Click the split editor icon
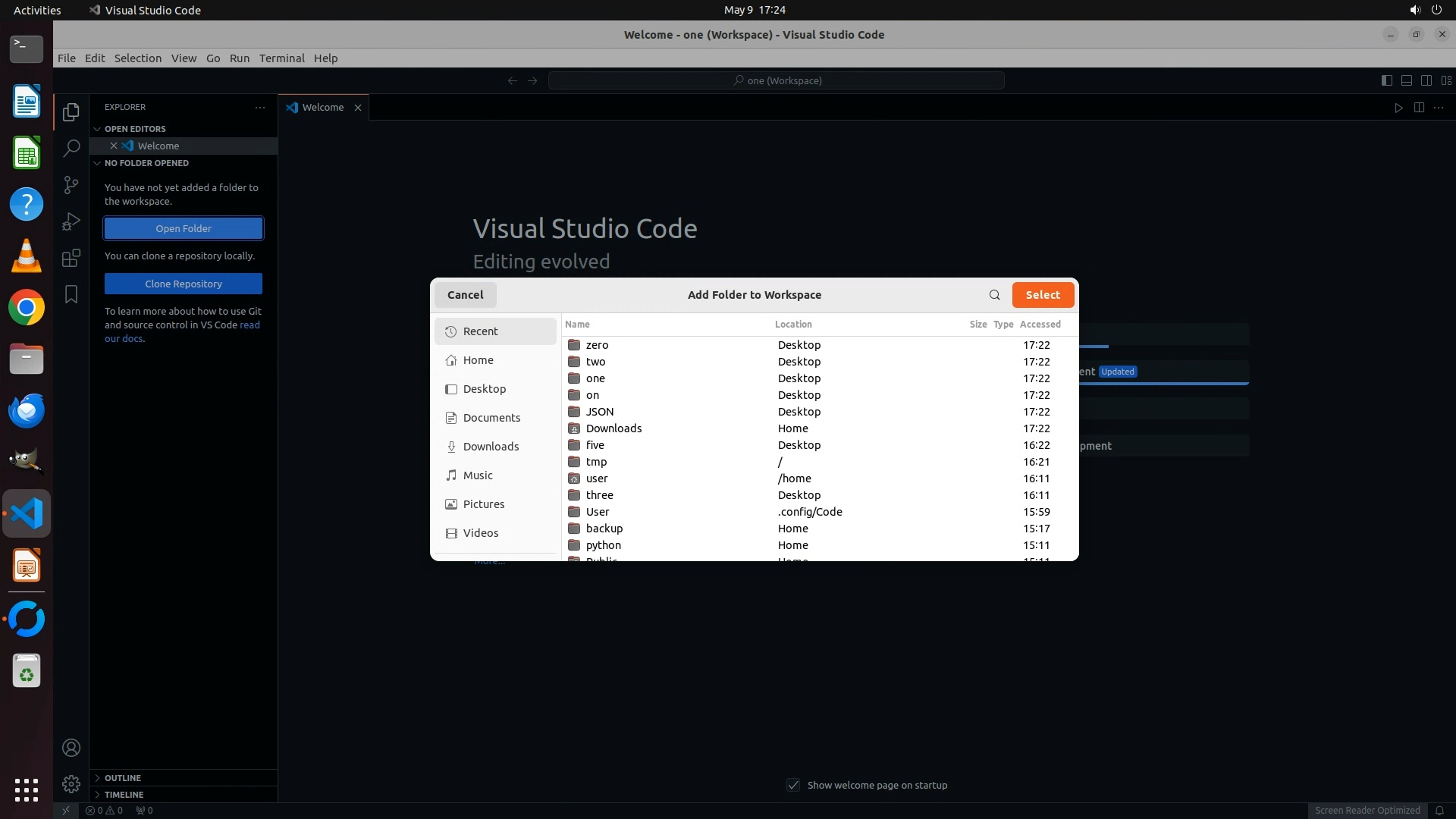 [1419, 108]
